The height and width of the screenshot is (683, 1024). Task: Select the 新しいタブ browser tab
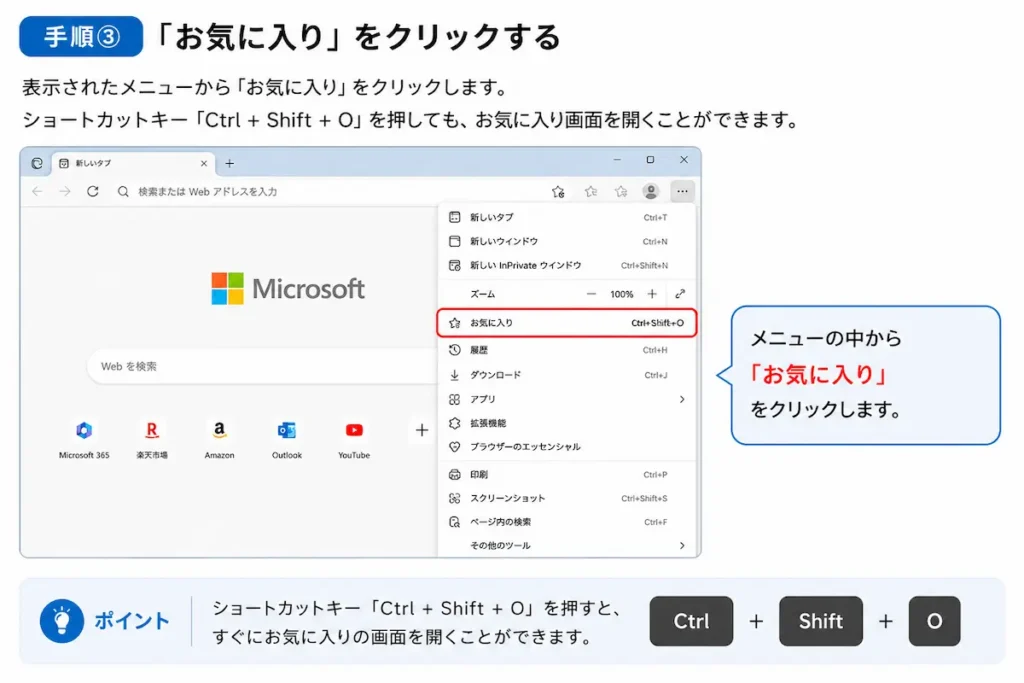pyautogui.click(x=133, y=163)
